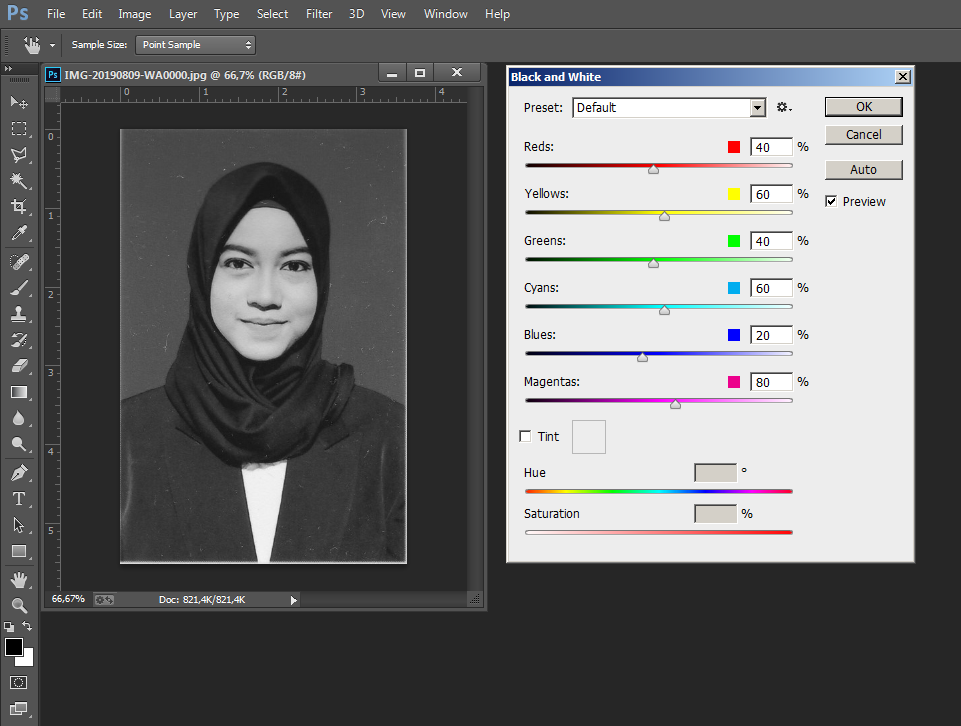Open the Sample Size dropdown

click(x=195, y=45)
